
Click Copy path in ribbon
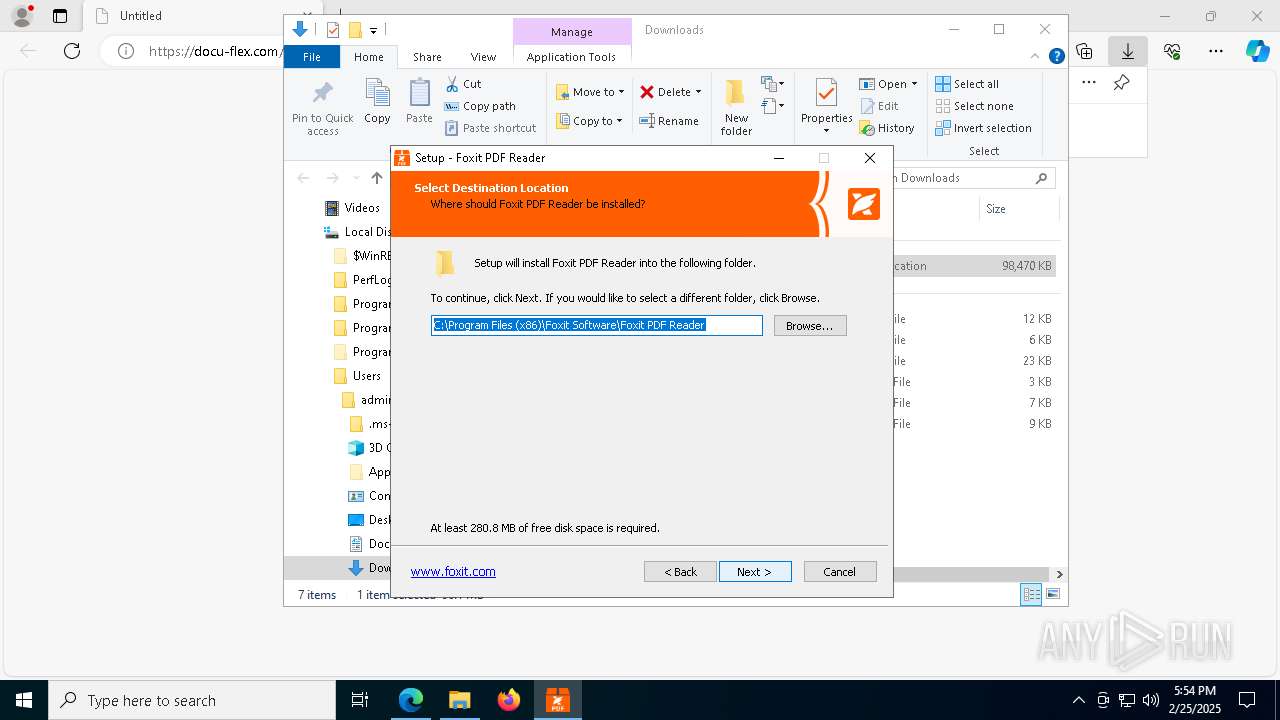pyautogui.click(x=480, y=106)
